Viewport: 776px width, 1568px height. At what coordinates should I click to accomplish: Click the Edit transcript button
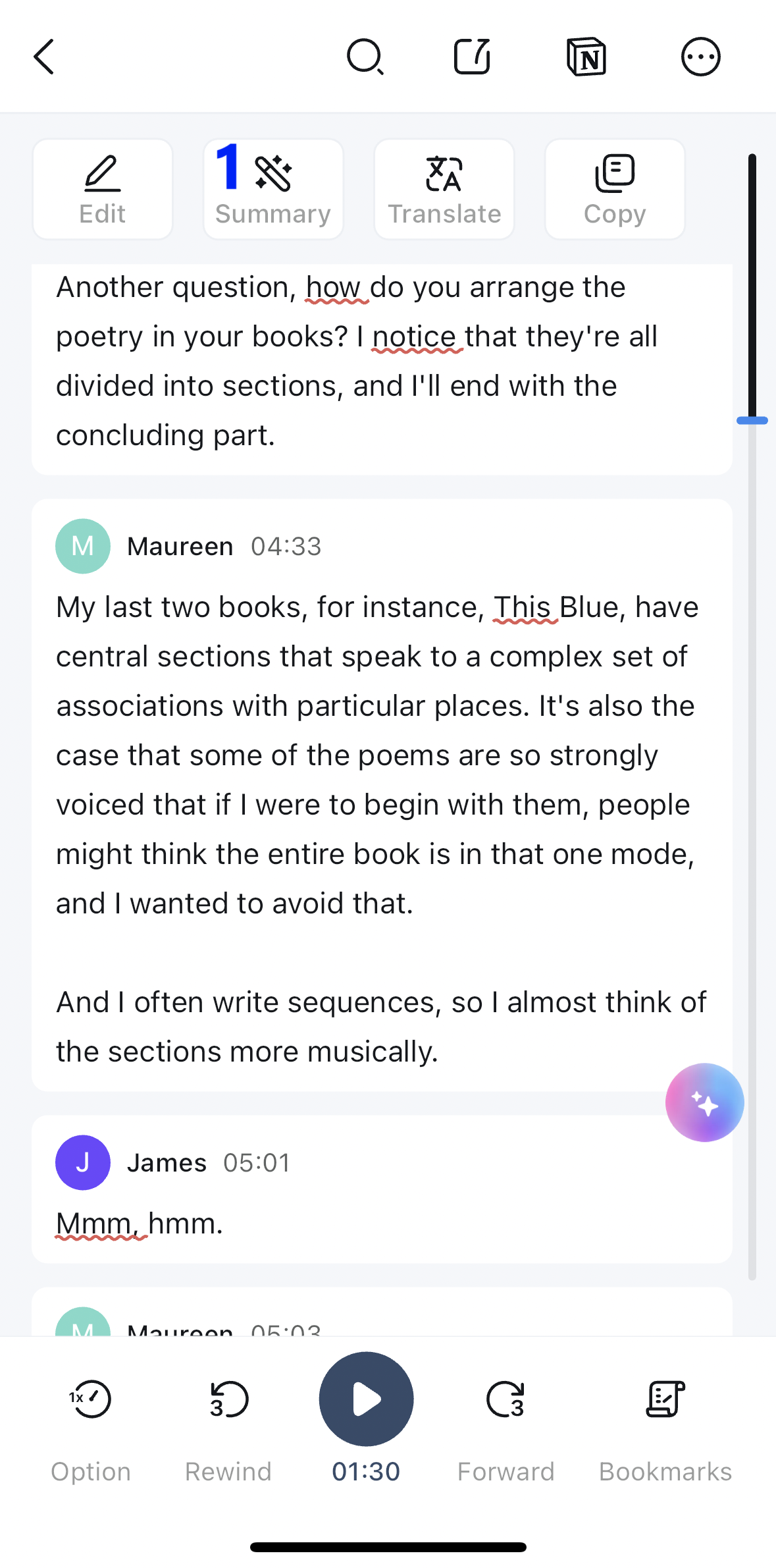tap(103, 189)
